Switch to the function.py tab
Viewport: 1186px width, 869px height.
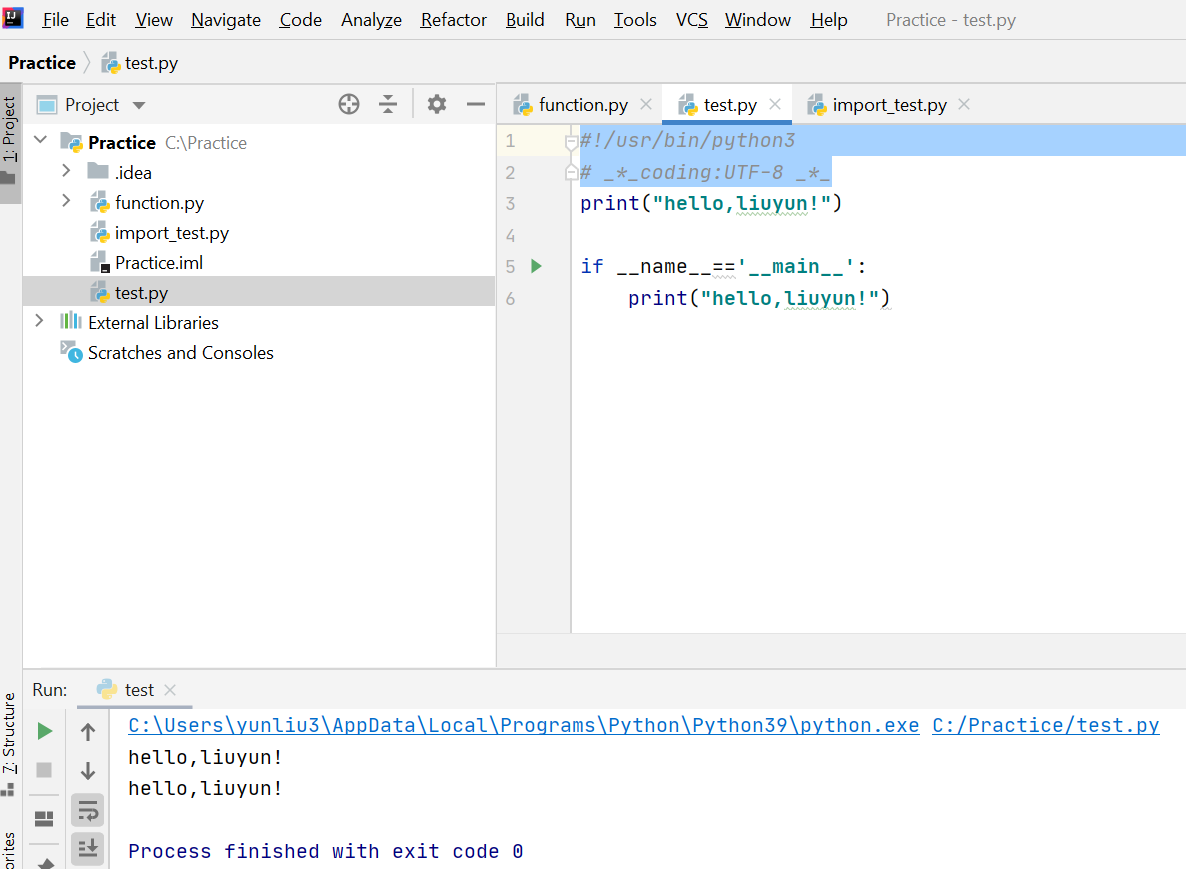tap(580, 104)
